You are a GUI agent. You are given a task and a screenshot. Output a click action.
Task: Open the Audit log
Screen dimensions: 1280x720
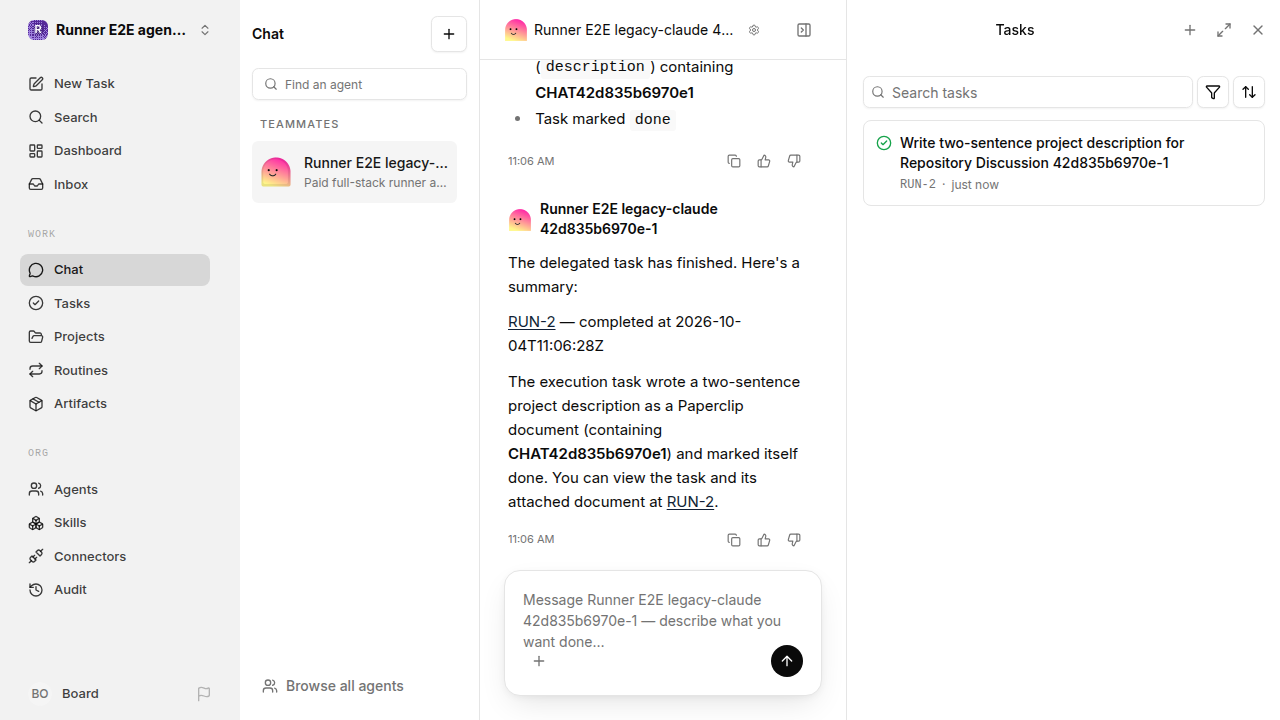[115, 590]
